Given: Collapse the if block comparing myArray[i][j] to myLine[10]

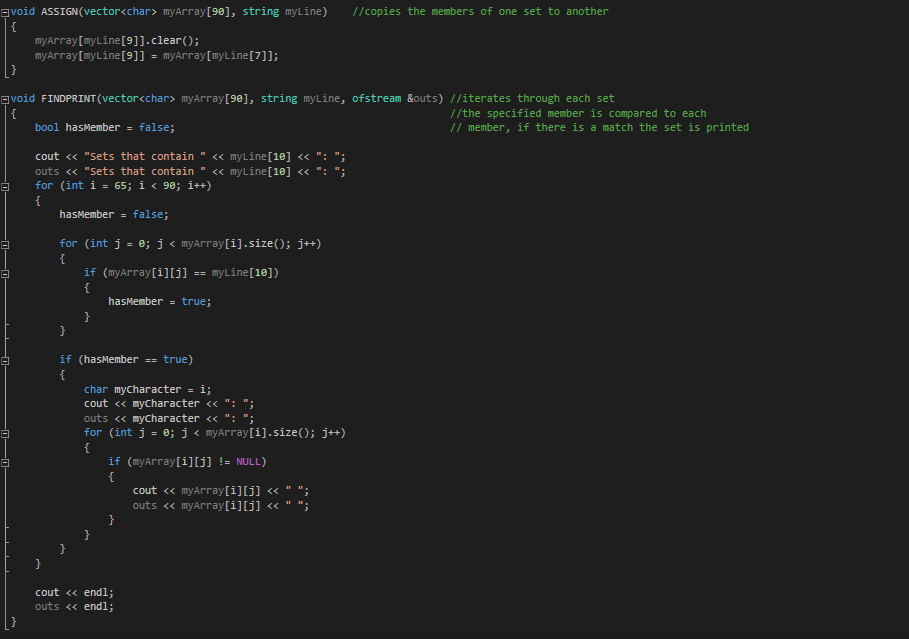Looking at the screenshot, I should (x=4, y=272).
